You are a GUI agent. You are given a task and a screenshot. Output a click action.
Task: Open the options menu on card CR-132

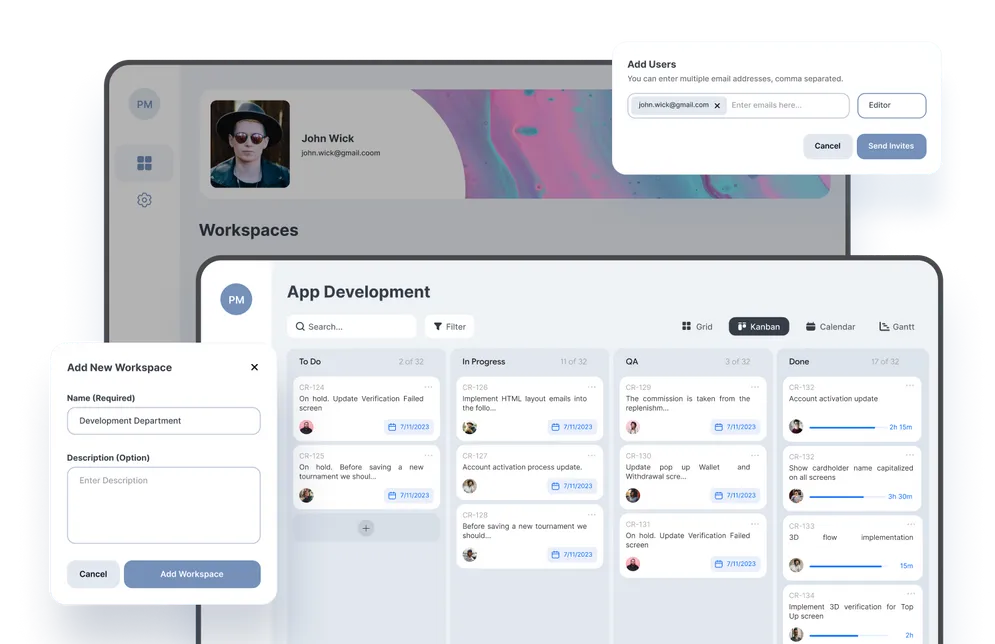pyautogui.click(x=910, y=386)
